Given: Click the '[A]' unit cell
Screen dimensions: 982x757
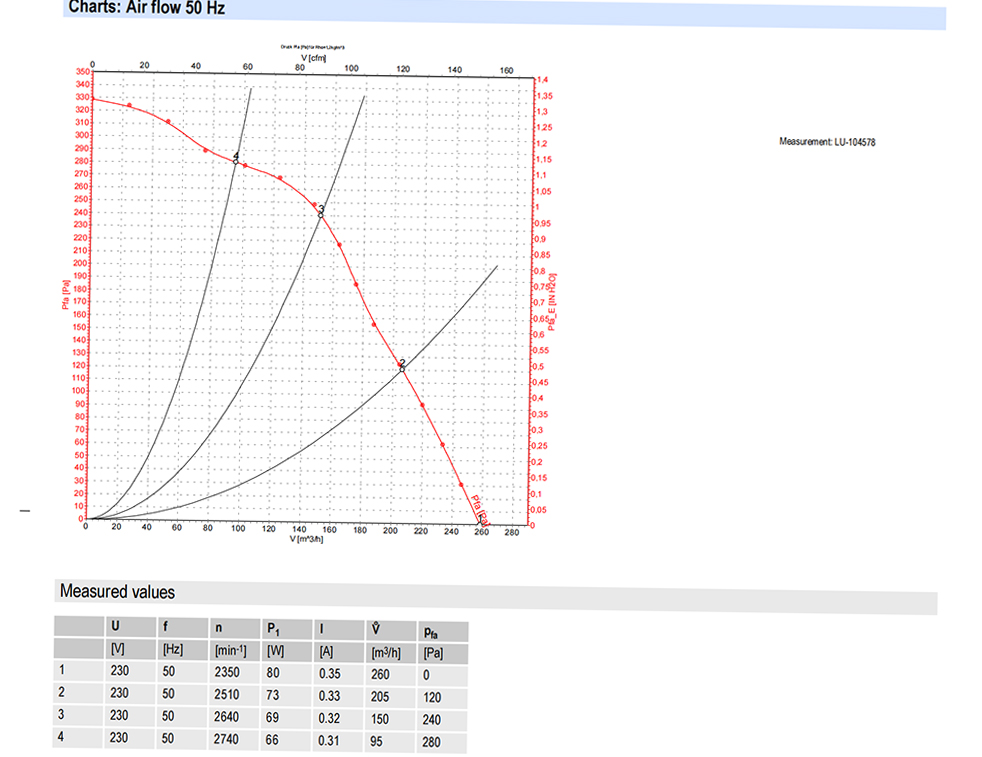Looking at the screenshot, I should (x=326, y=652).
